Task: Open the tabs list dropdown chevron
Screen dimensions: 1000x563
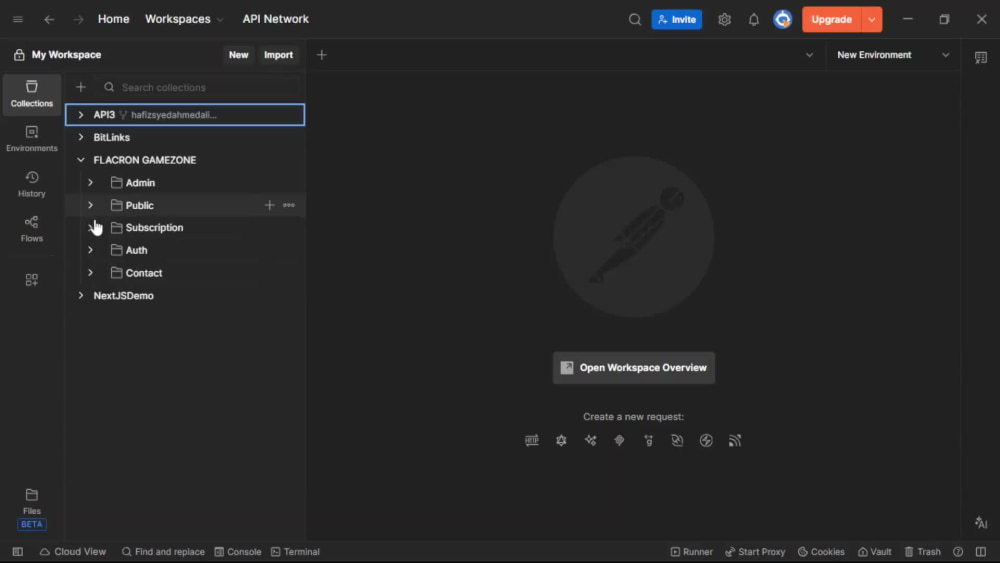Action: click(x=809, y=55)
